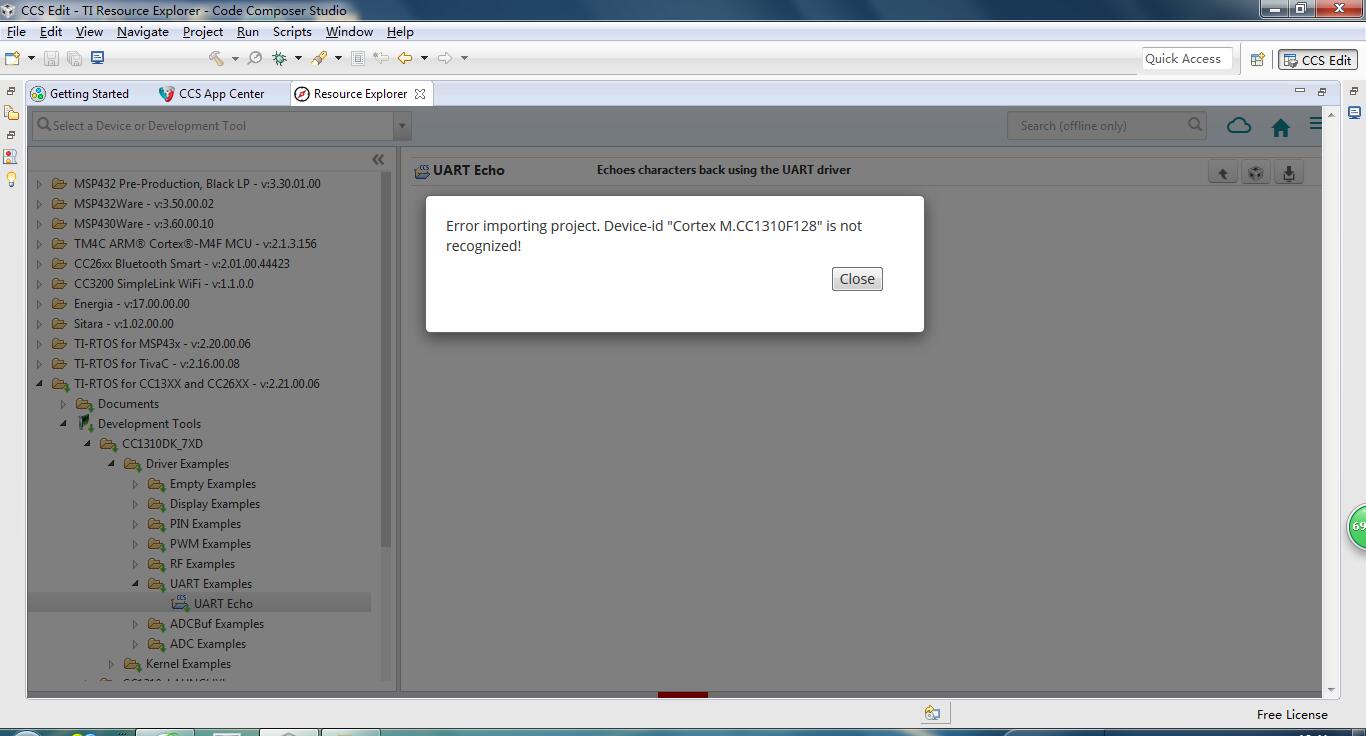Switch to the CCS App Center tab

point(212,94)
